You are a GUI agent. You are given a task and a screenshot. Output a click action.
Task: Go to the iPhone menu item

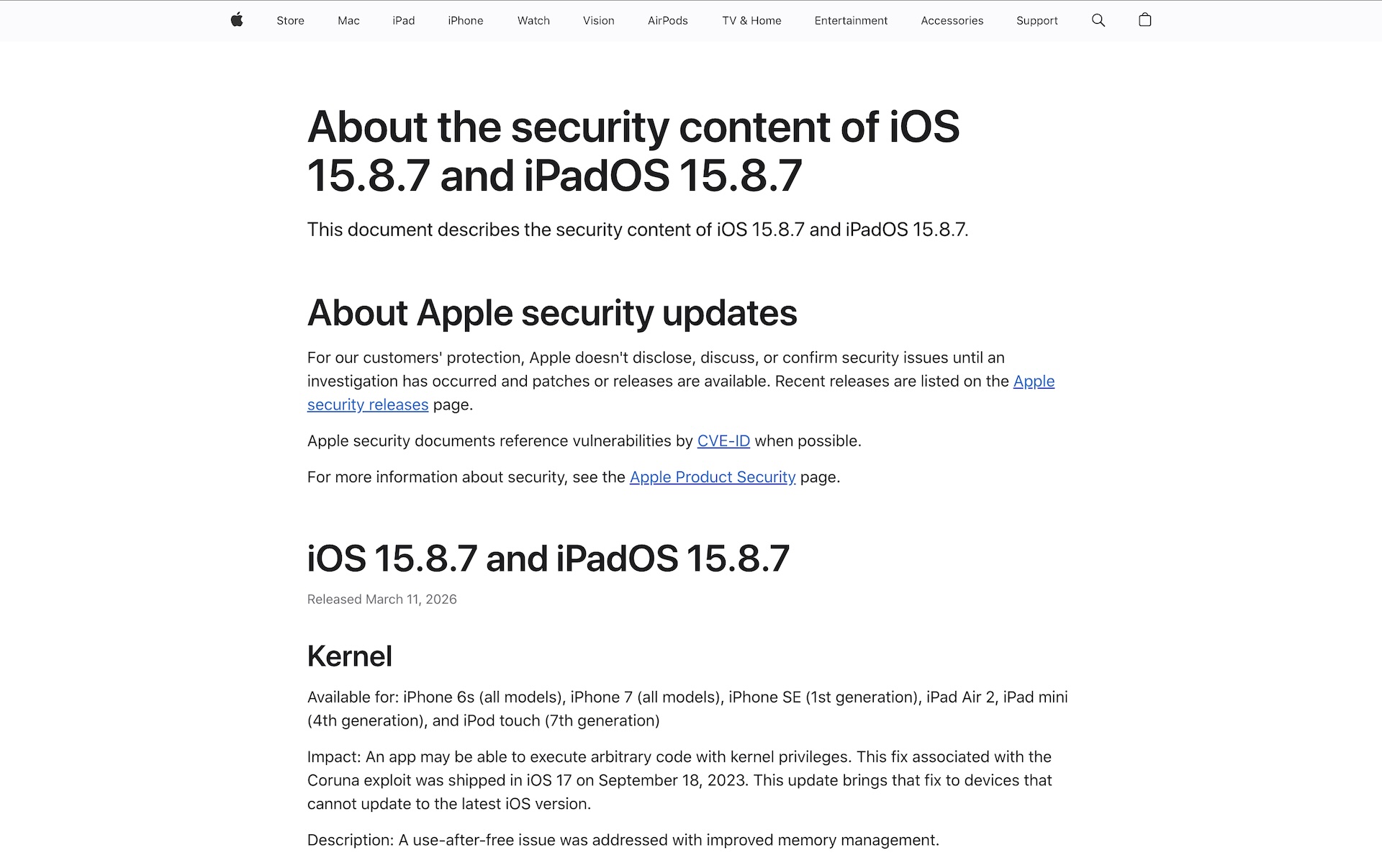pos(465,20)
